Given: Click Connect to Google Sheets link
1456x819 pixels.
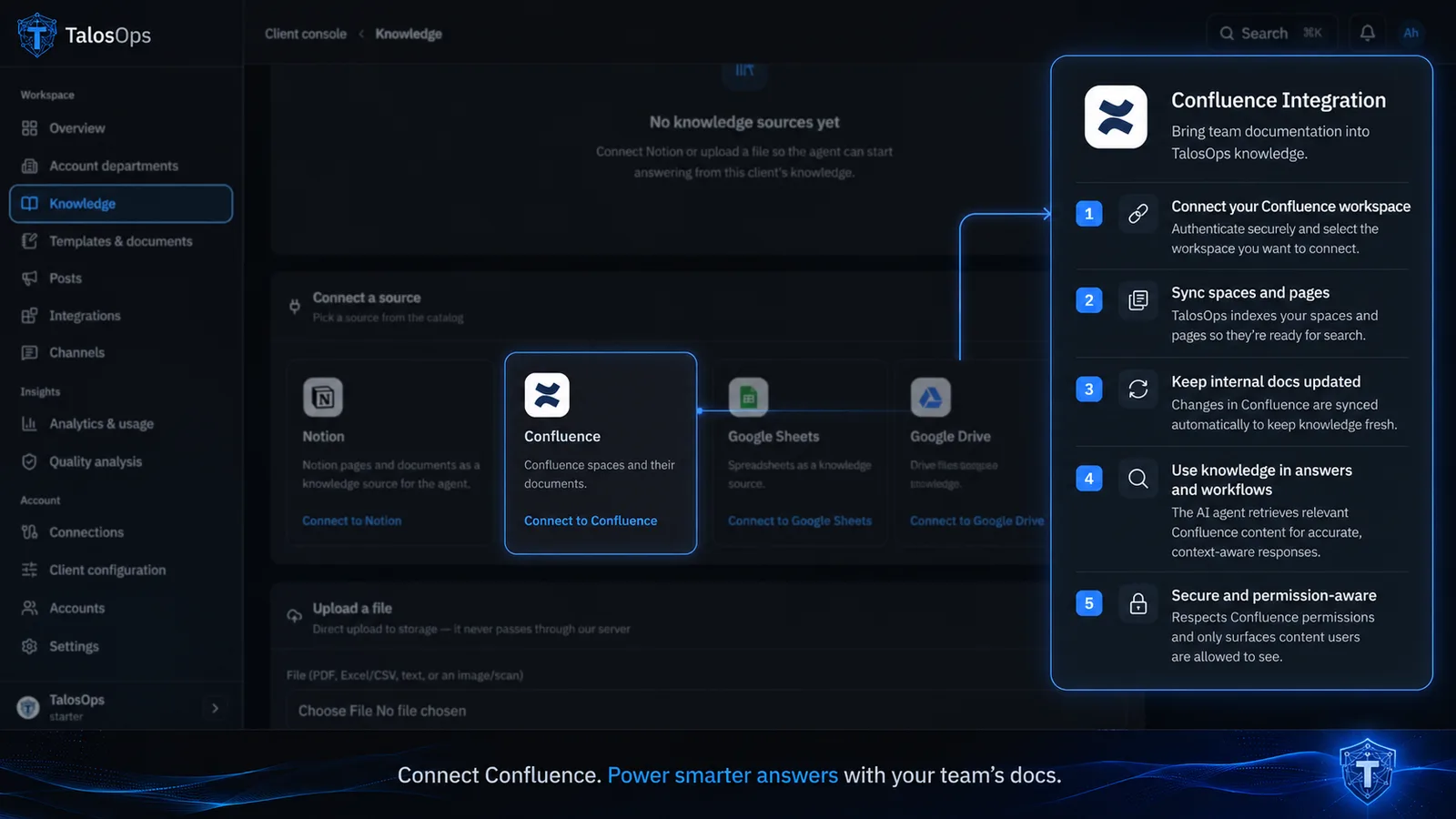Looking at the screenshot, I should 800,521.
